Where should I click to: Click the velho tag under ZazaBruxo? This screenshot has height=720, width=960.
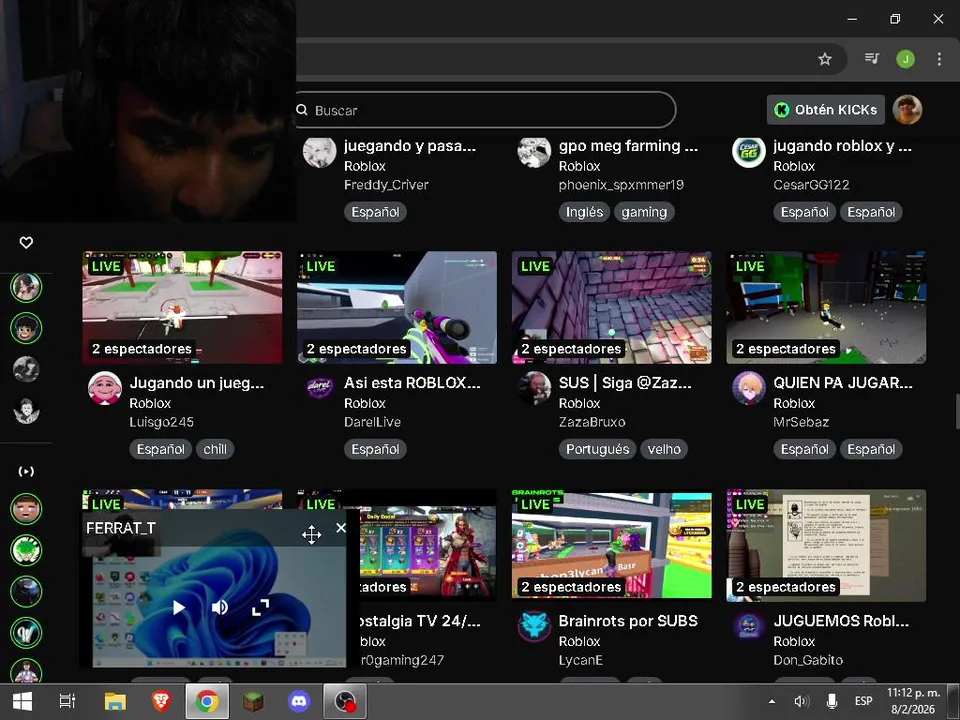point(664,449)
